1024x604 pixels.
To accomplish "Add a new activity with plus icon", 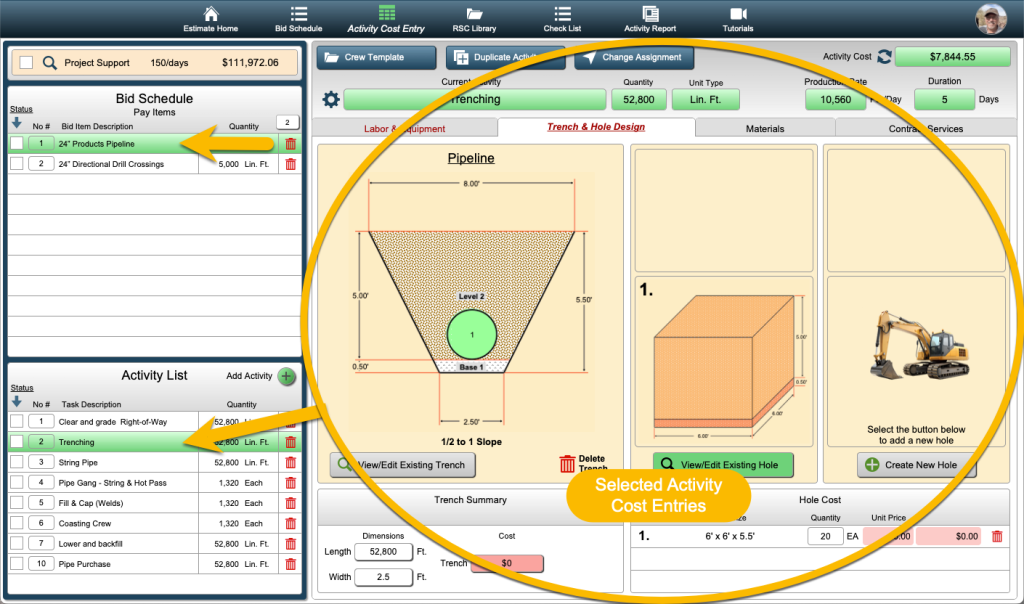I will coord(286,376).
